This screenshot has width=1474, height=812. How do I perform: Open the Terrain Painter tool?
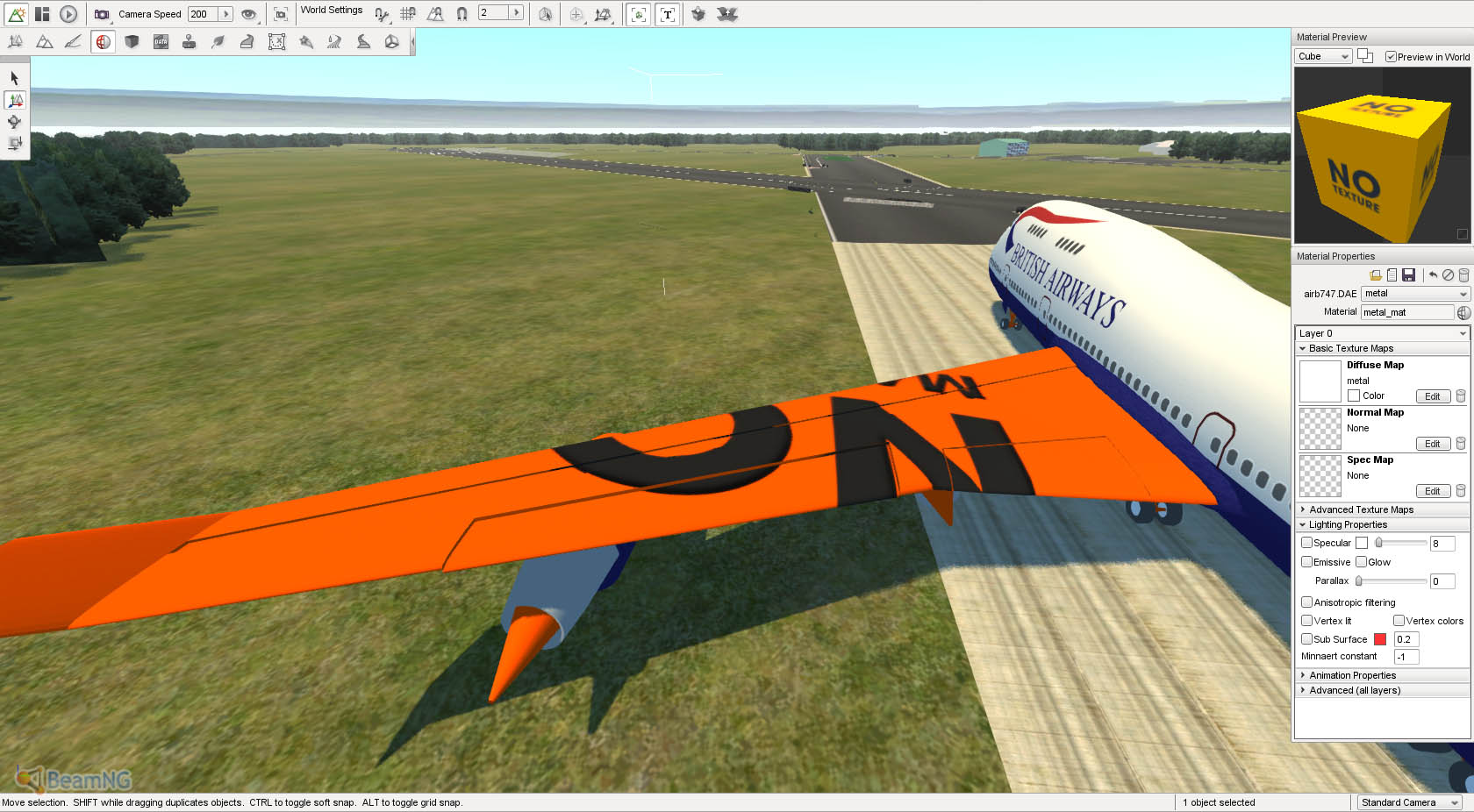click(x=74, y=41)
